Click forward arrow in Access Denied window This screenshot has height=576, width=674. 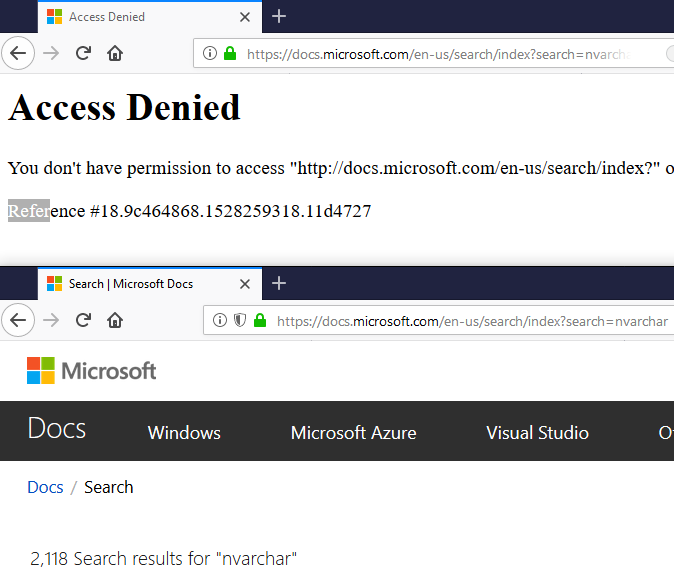tap(51, 53)
